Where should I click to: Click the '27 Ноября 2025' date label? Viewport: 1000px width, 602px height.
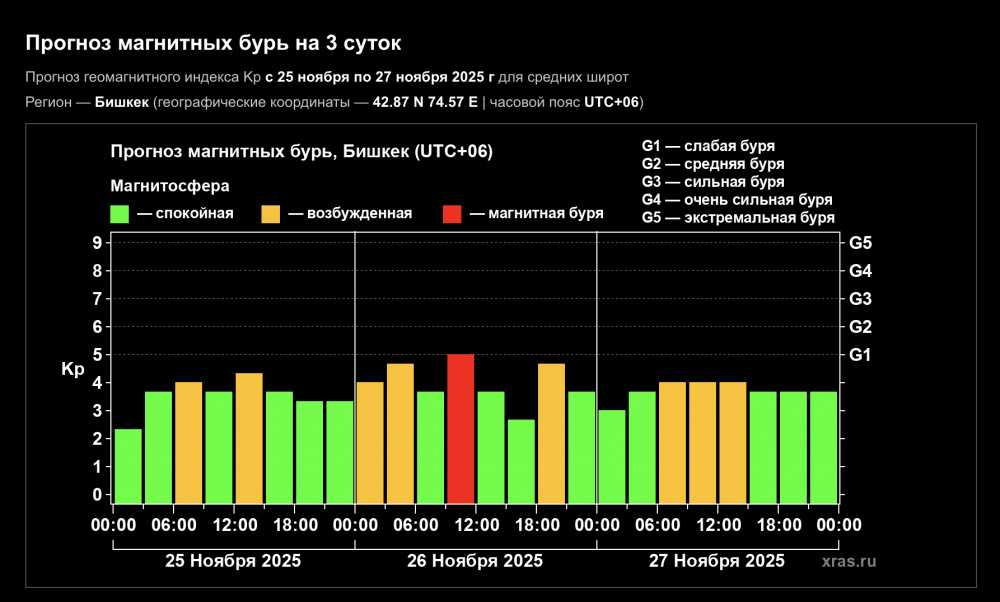tap(716, 561)
